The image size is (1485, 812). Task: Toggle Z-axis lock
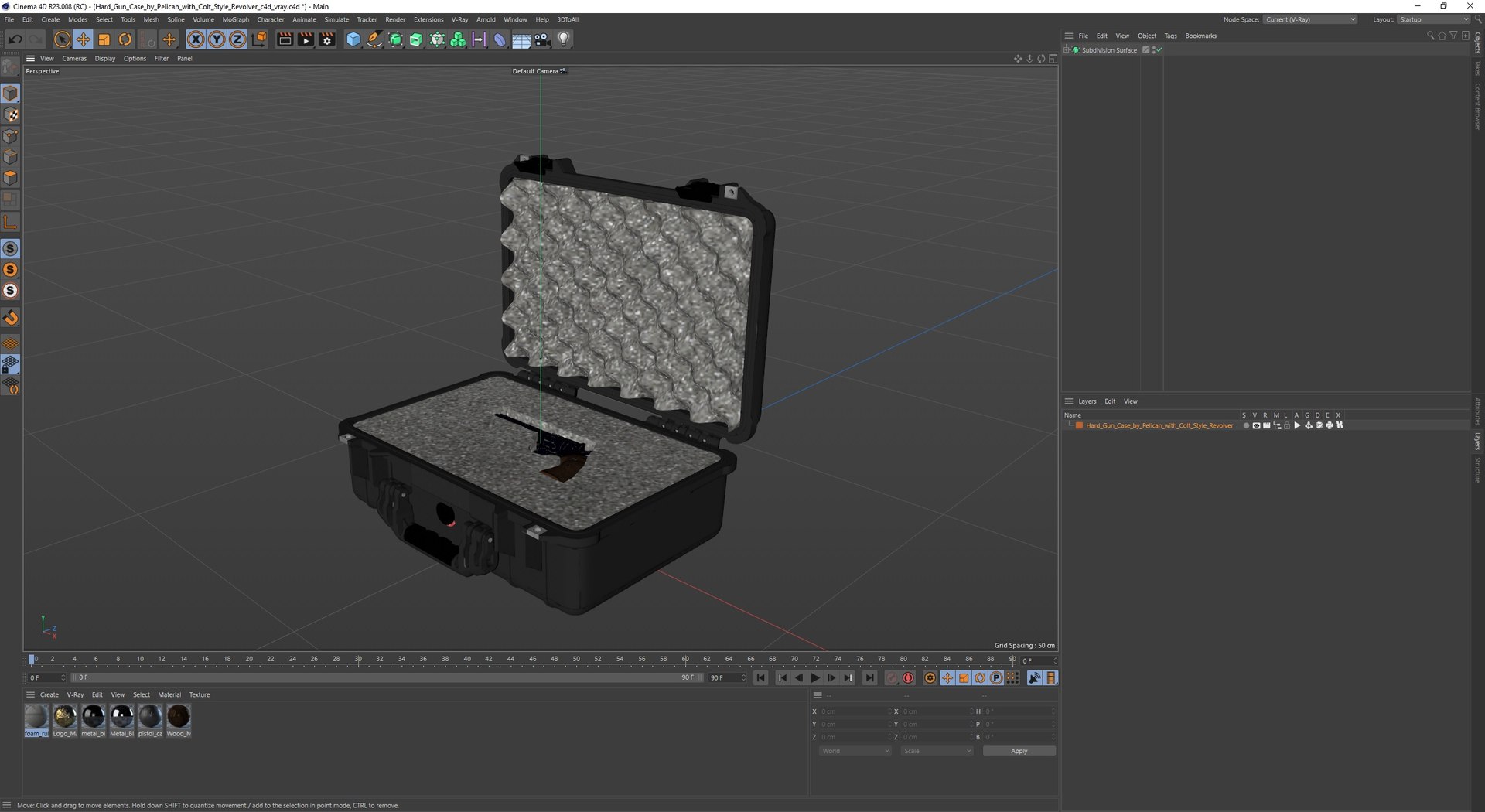click(237, 39)
